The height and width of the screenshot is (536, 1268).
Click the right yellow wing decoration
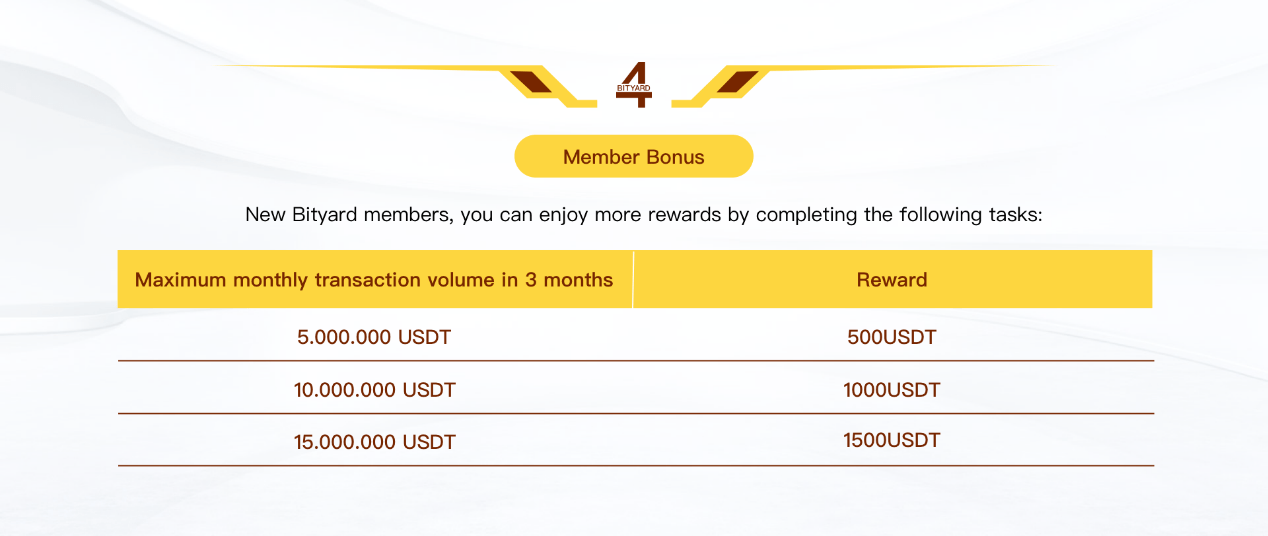pyautogui.click(x=862, y=85)
